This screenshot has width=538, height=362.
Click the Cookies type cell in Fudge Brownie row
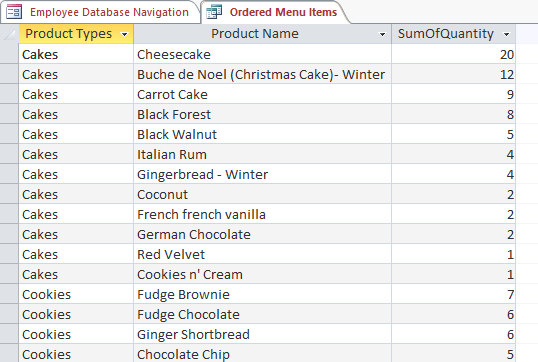76,294
